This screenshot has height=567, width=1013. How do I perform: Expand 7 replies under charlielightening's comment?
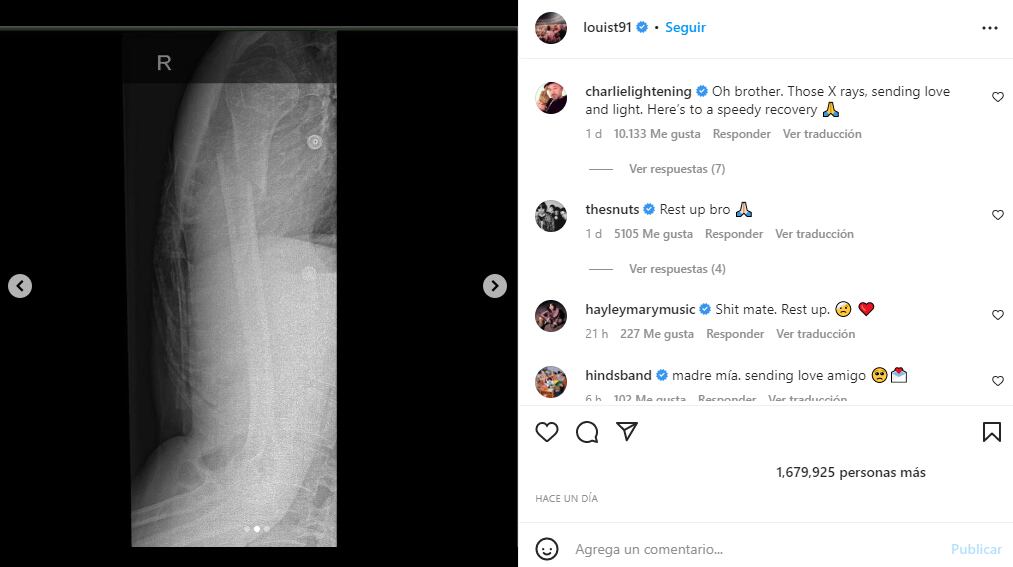click(x=676, y=169)
